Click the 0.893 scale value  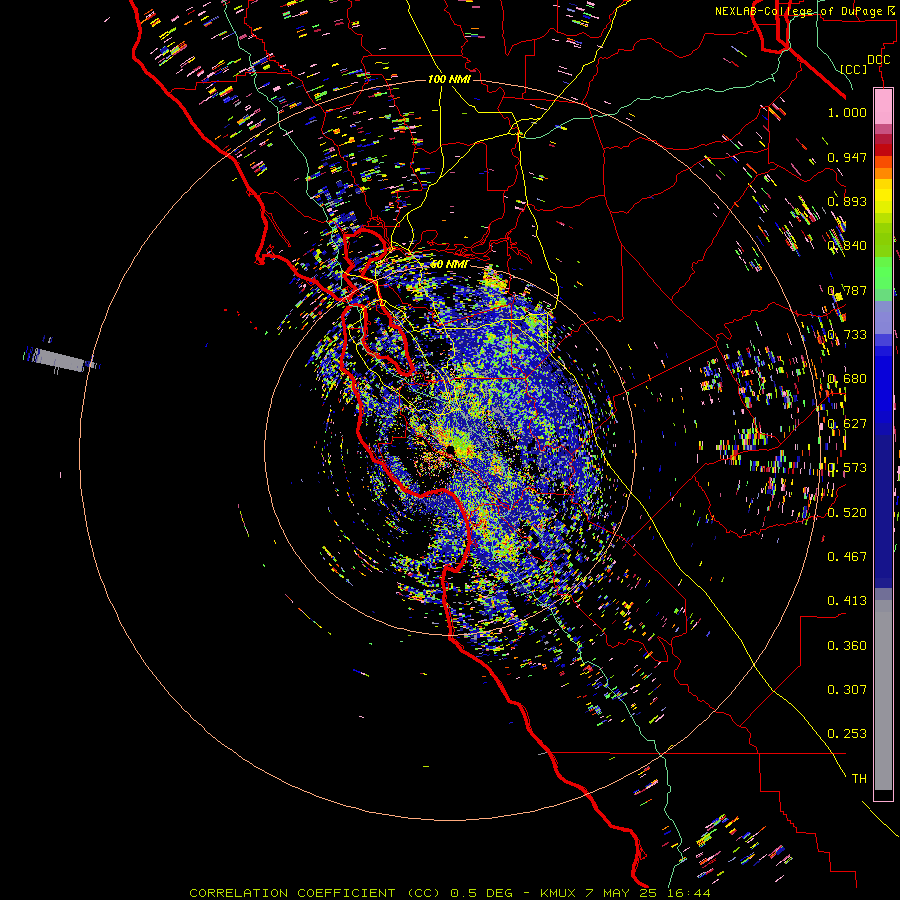pyautogui.click(x=847, y=201)
